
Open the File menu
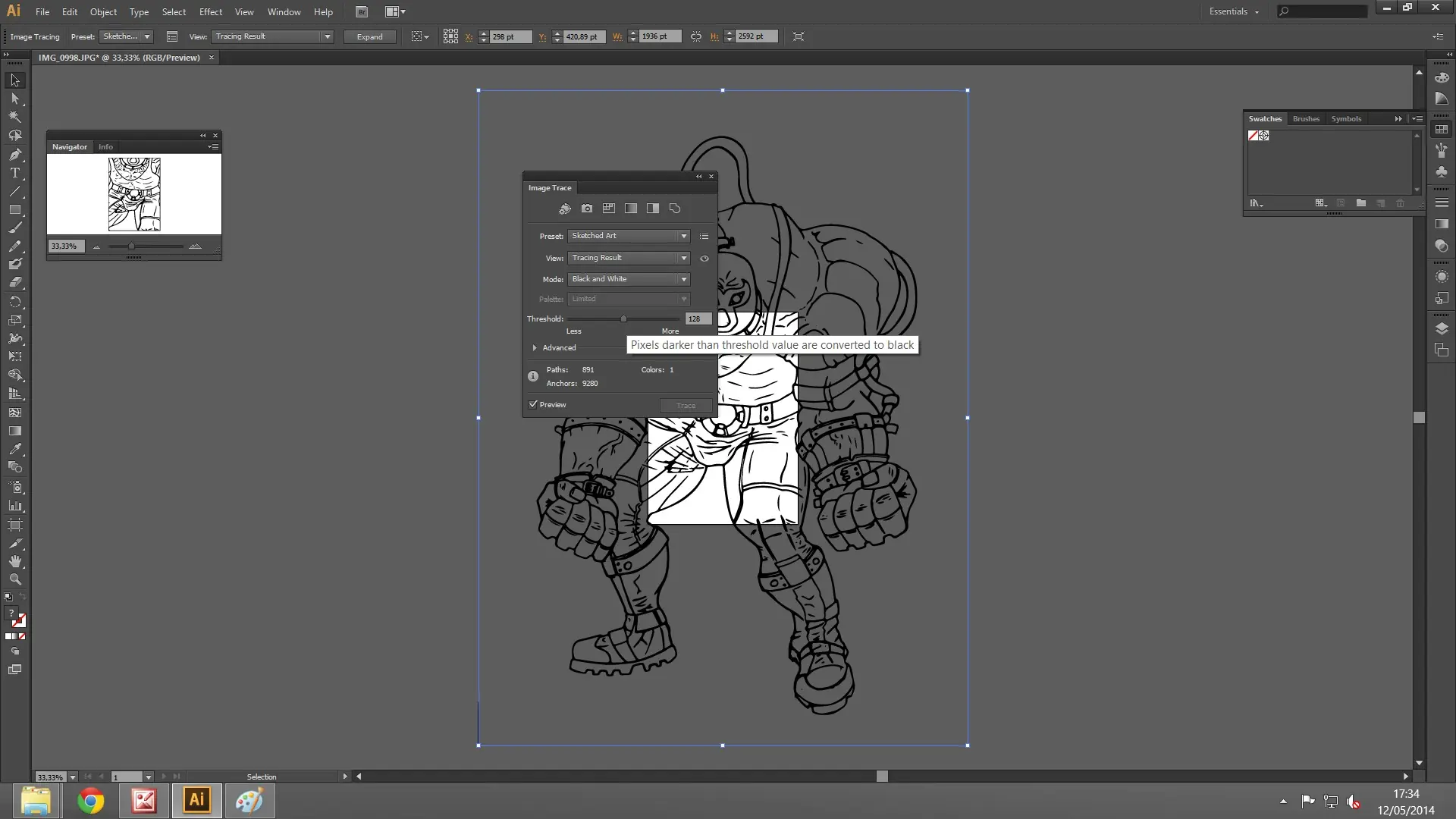(42, 12)
